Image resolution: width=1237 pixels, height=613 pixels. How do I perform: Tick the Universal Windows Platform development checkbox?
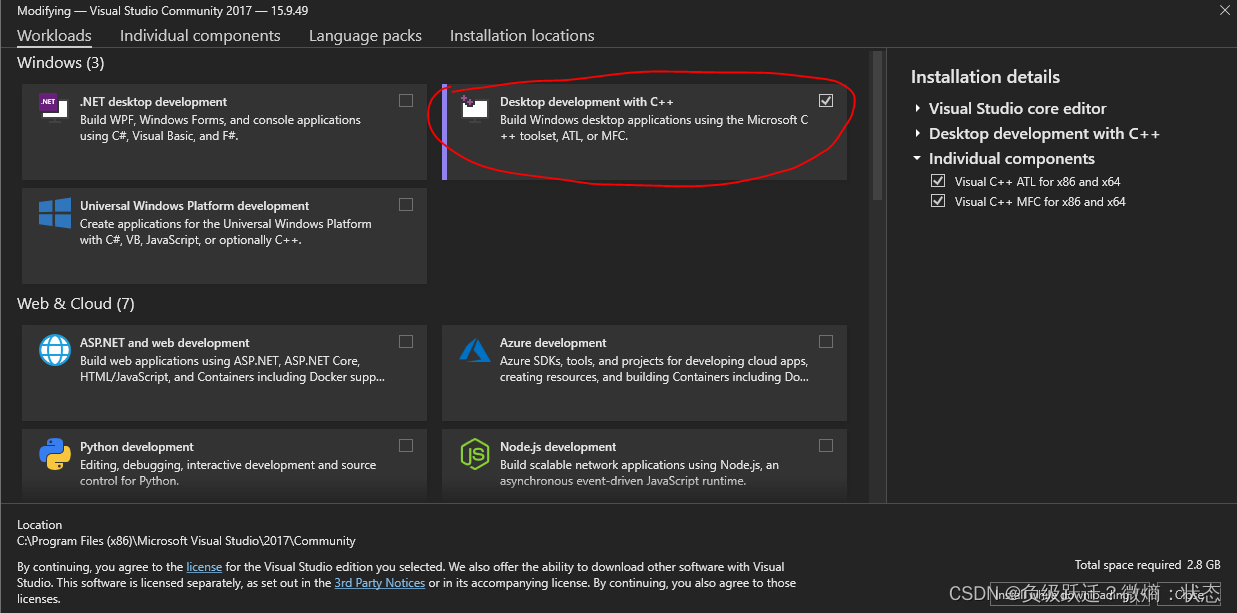tap(405, 204)
